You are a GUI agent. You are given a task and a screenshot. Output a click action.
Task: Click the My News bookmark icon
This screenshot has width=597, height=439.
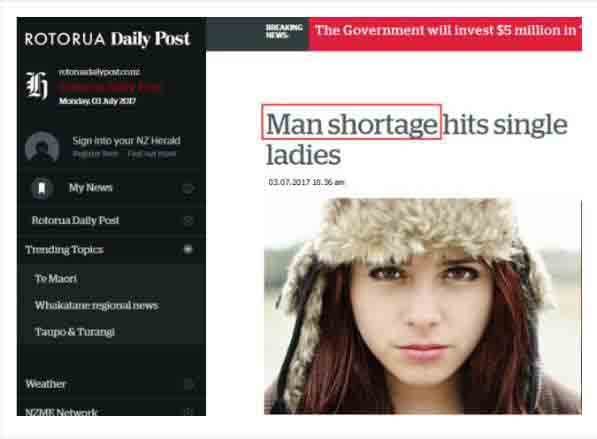click(x=42, y=188)
